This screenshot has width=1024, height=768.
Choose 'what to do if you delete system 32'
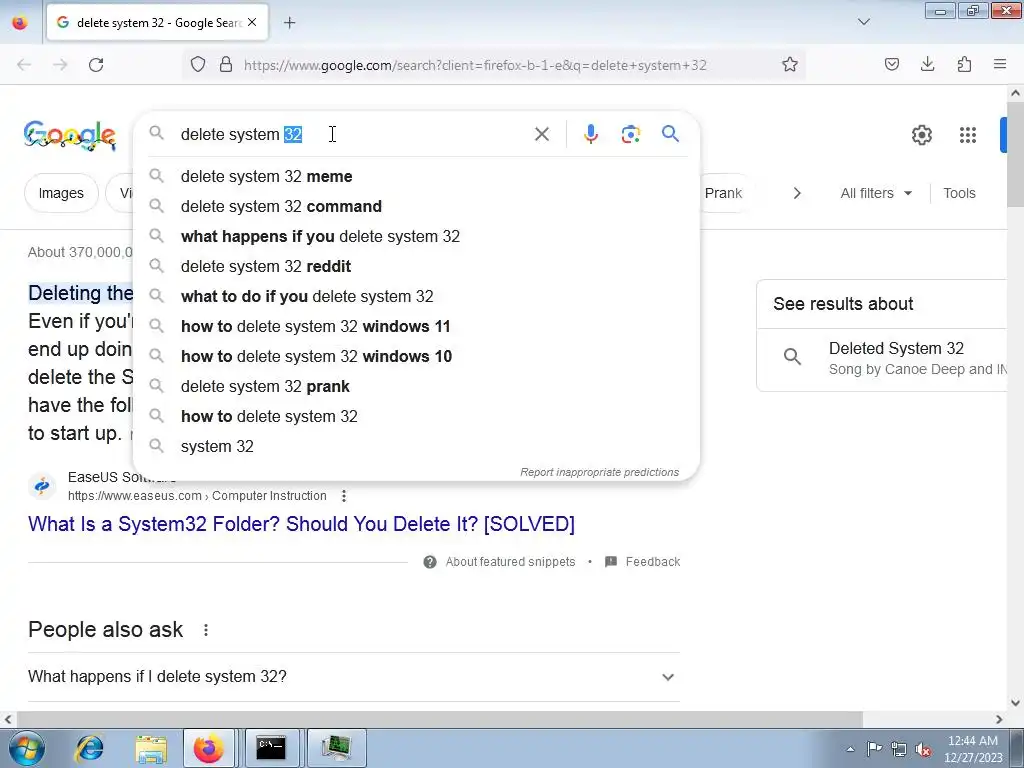point(417,296)
